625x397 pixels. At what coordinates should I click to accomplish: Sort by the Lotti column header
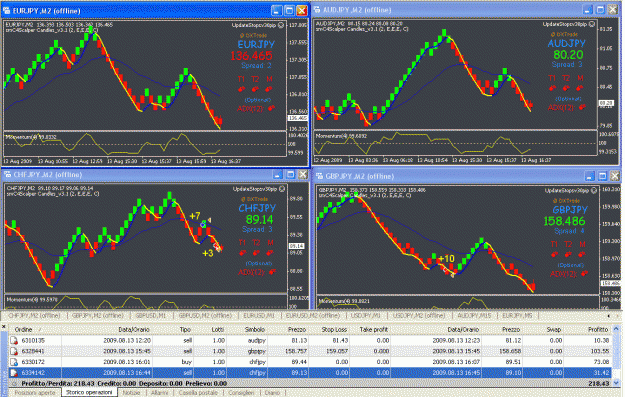(x=218, y=330)
